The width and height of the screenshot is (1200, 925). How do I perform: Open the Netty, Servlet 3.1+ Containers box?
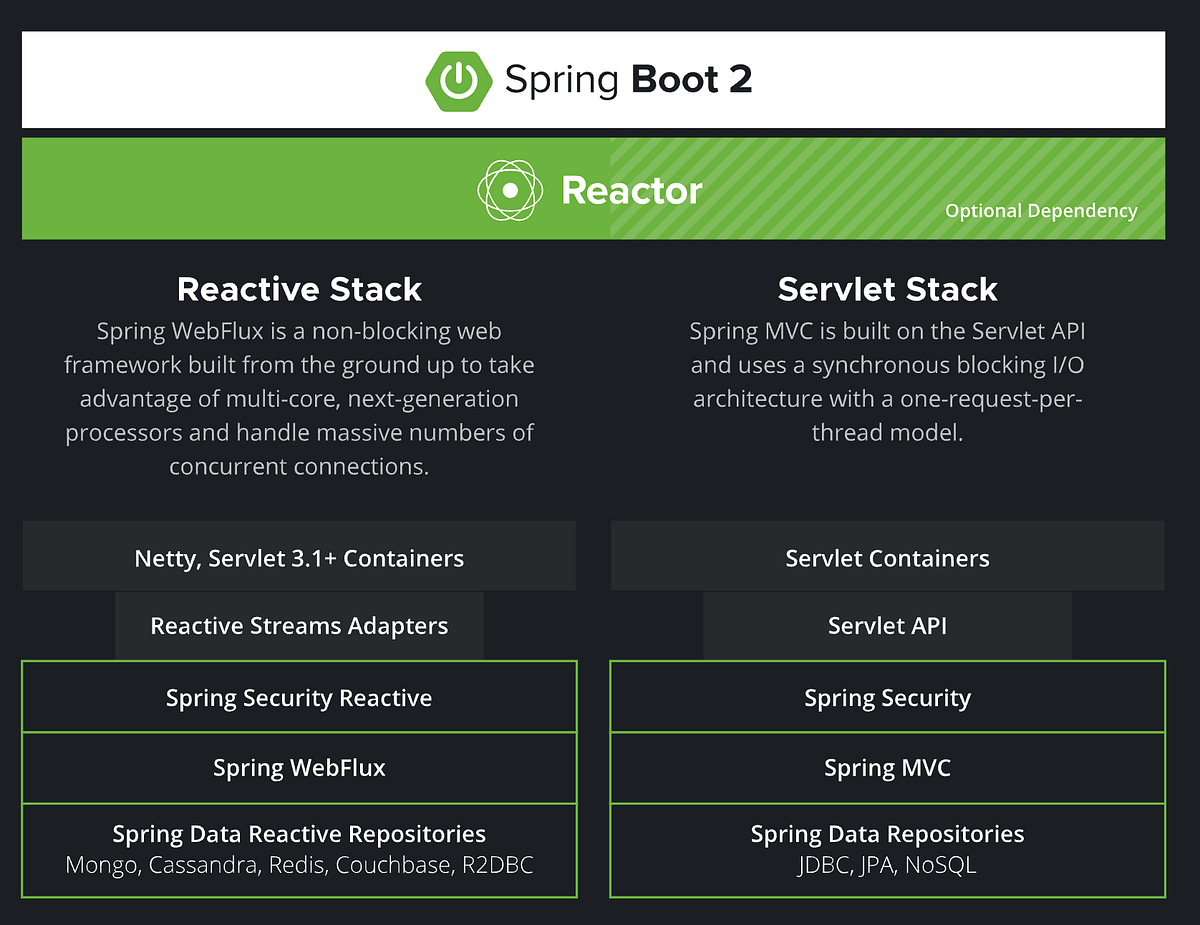(x=298, y=557)
